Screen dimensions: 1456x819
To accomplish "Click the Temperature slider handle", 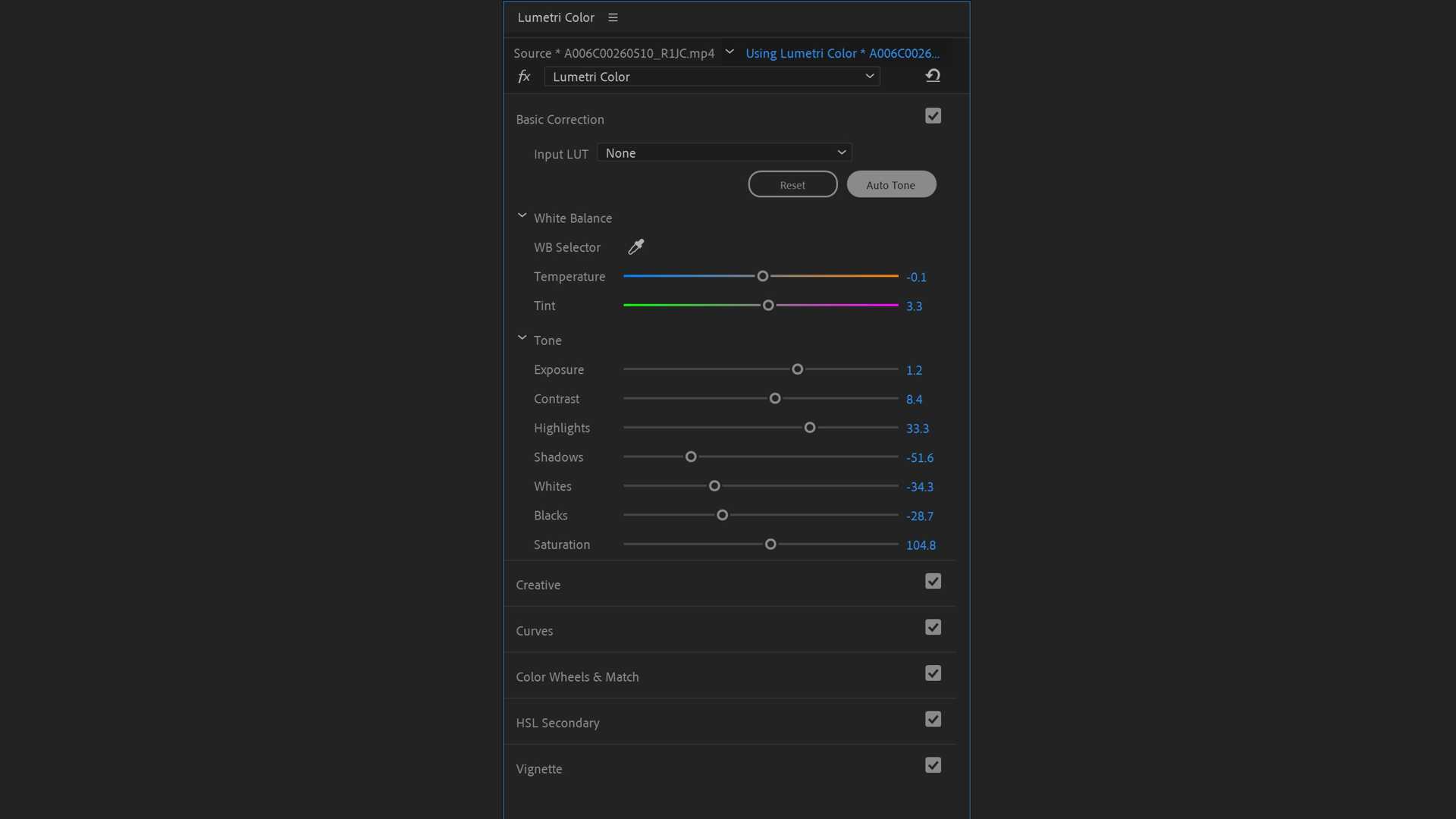I will point(763,276).
